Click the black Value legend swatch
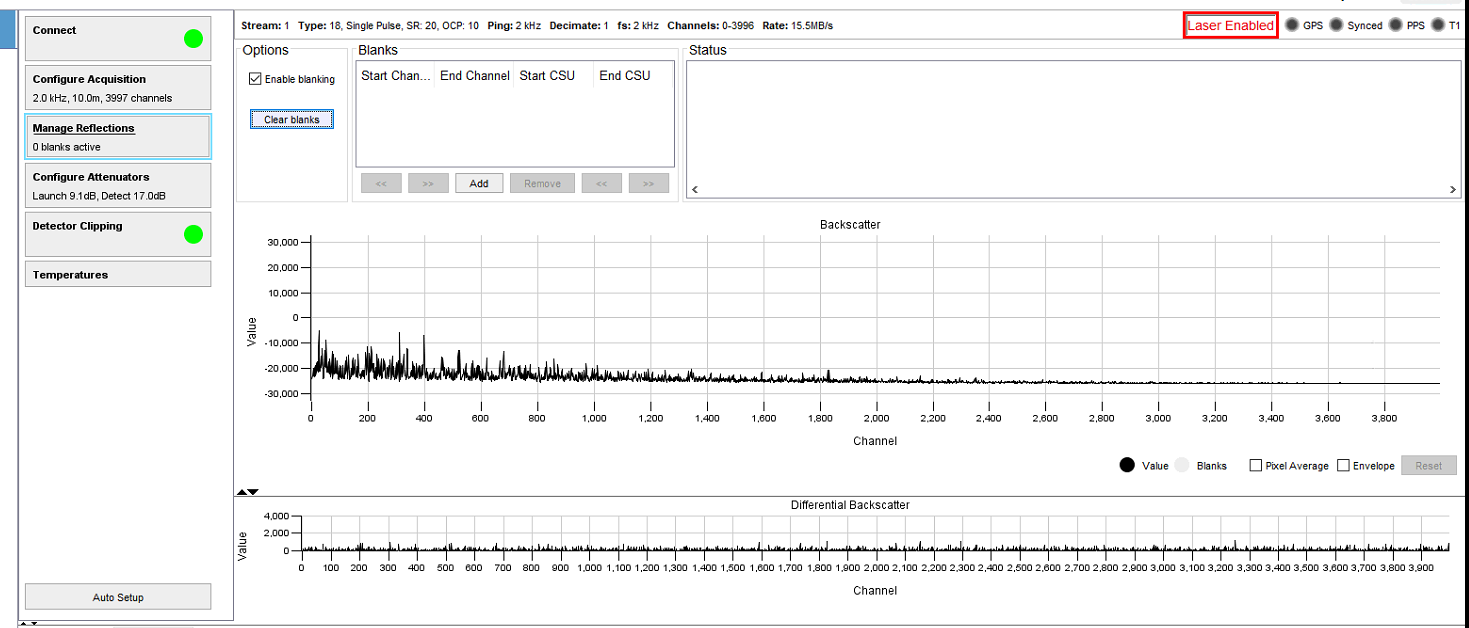The width and height of the screenshot is (1469, 628). coord(1127,465)
